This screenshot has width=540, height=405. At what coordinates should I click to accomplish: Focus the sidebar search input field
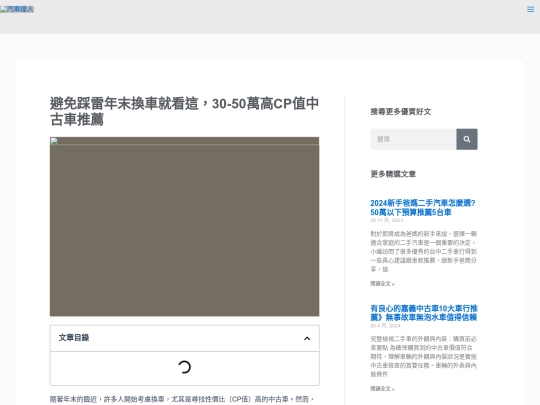(x=413, y=139)
